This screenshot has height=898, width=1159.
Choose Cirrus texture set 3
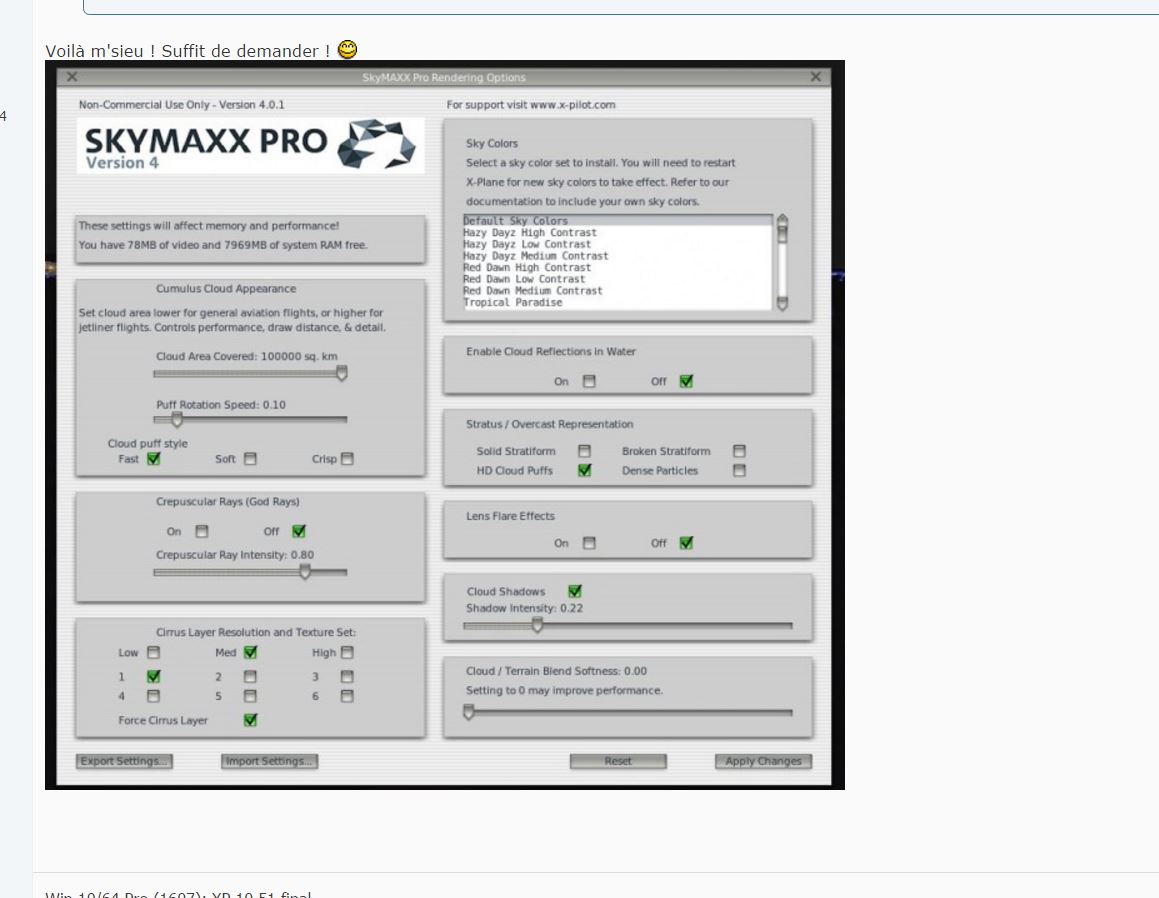pos(347,676)
